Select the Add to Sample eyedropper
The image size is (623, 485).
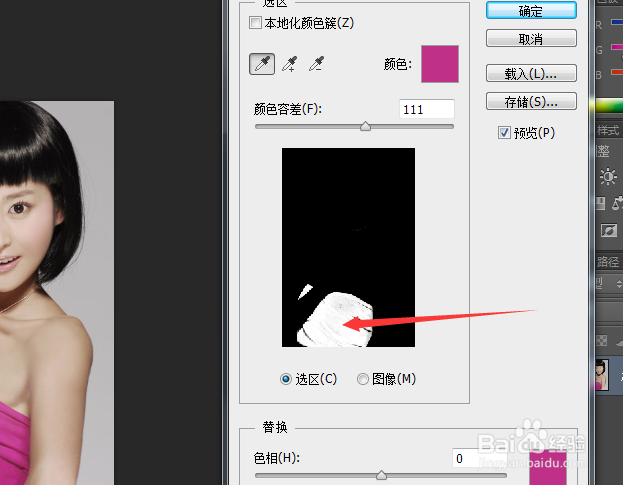[290, 64]
